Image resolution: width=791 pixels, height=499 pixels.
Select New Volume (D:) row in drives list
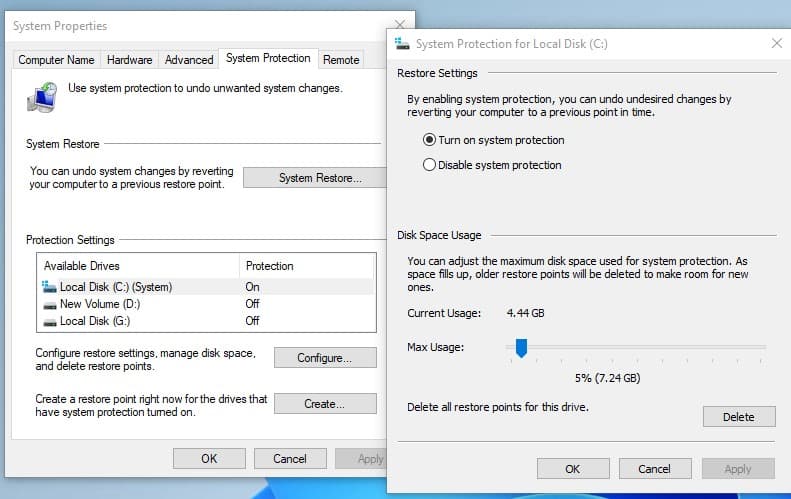tap(140, 304)
